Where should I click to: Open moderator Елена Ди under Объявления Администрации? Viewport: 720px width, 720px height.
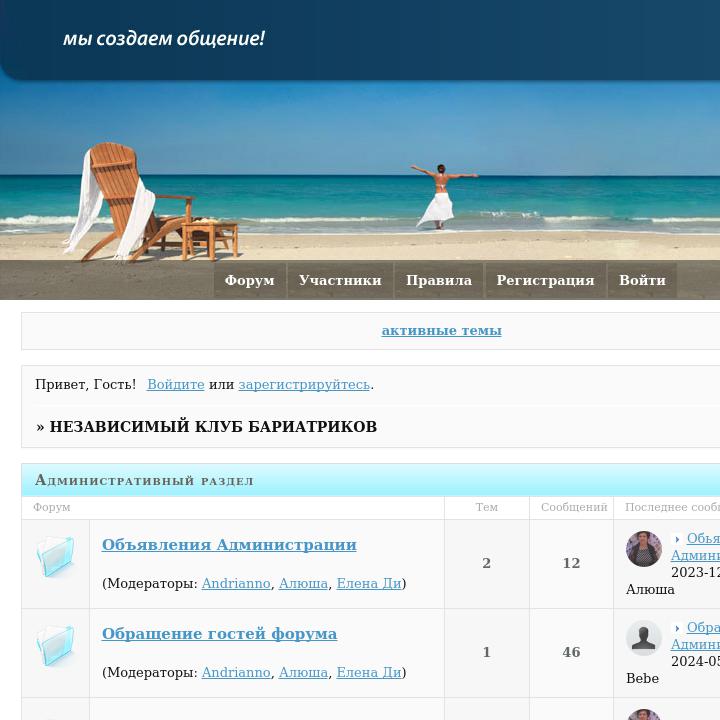click(x=369, y=584)
